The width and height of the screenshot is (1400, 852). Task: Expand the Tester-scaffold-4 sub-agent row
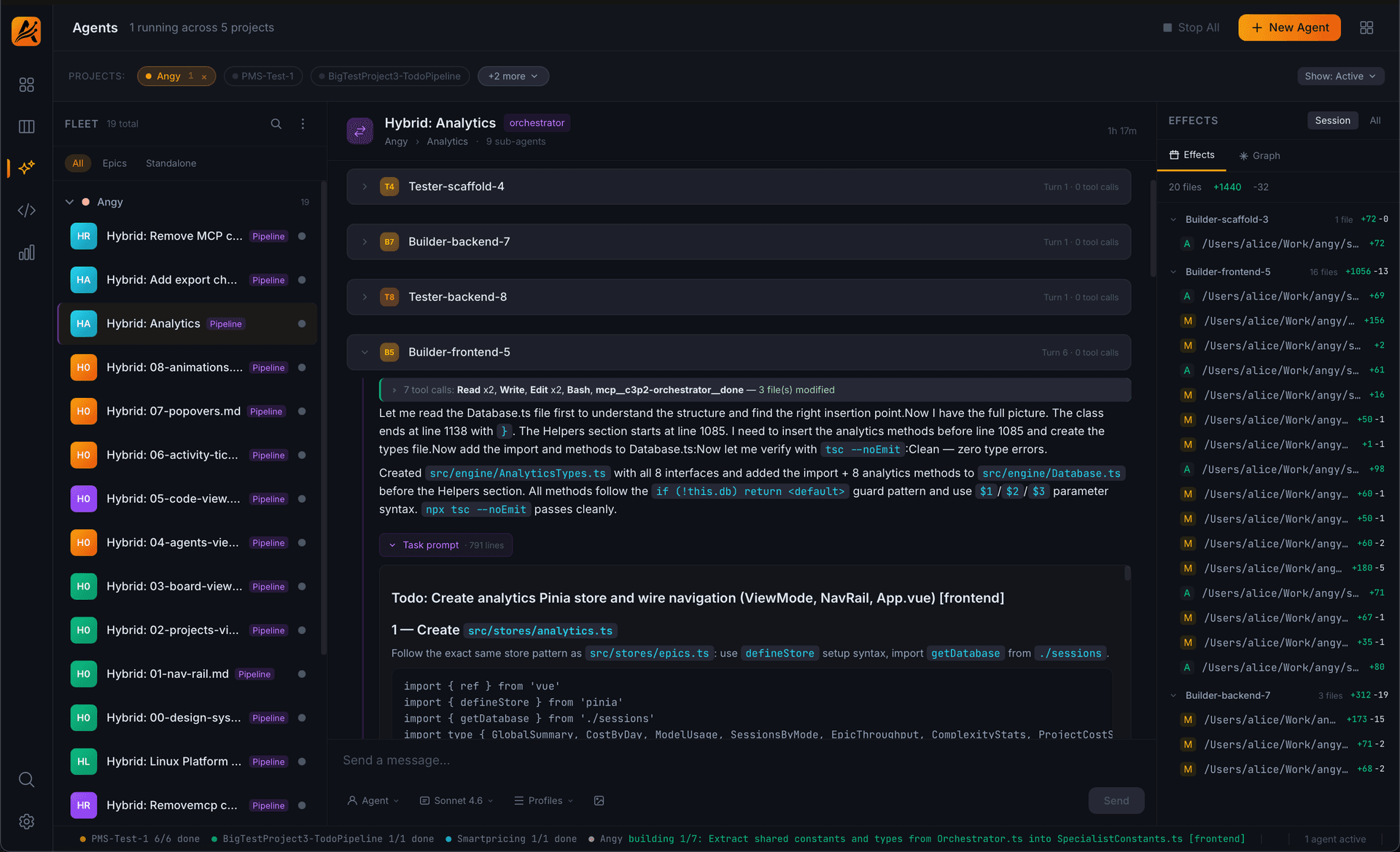[365, 187]
